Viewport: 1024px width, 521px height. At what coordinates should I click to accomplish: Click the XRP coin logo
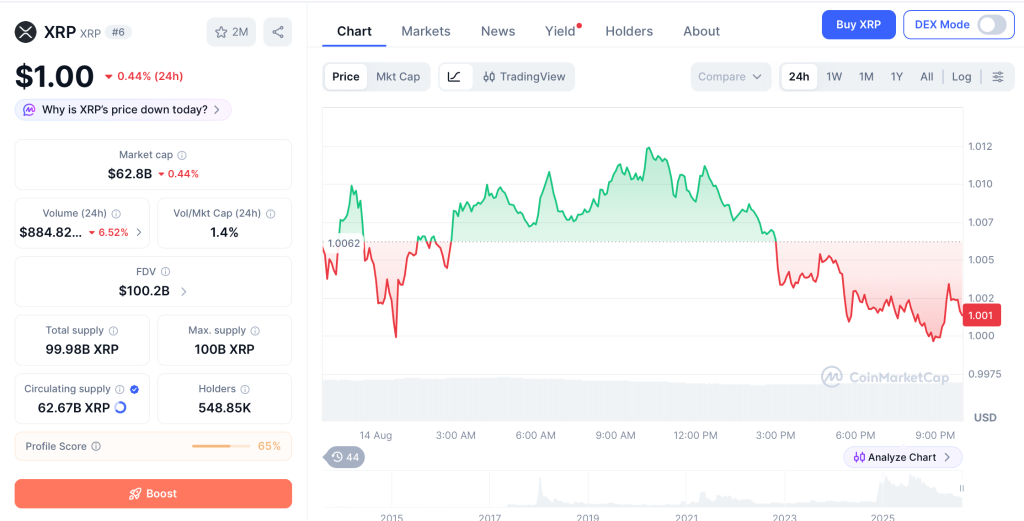(x=26, y=32)
